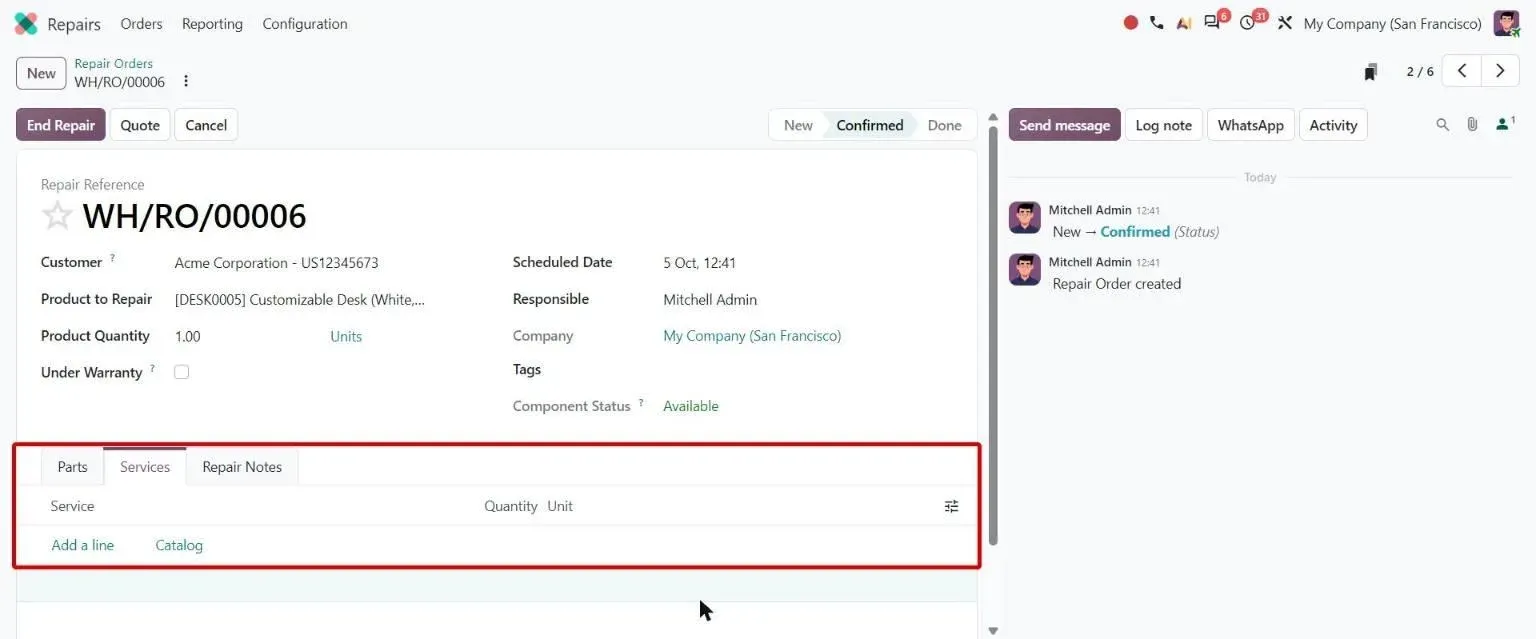Select the Services tab
The height and width of the screenshot is (639, 1536).
pyautogui.click(x=145, y=467)
